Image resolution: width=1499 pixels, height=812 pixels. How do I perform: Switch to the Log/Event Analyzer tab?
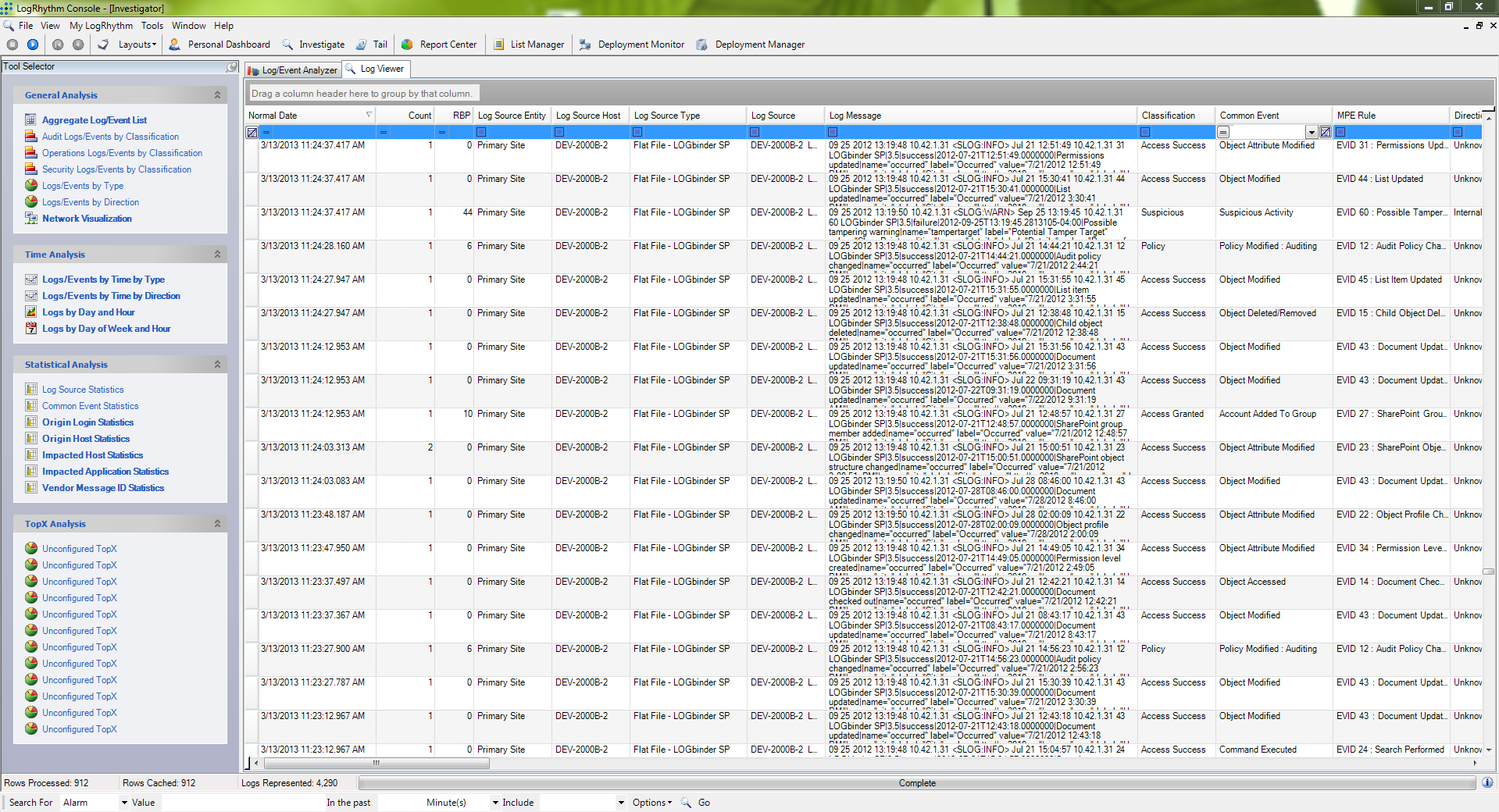coord(292,70)
